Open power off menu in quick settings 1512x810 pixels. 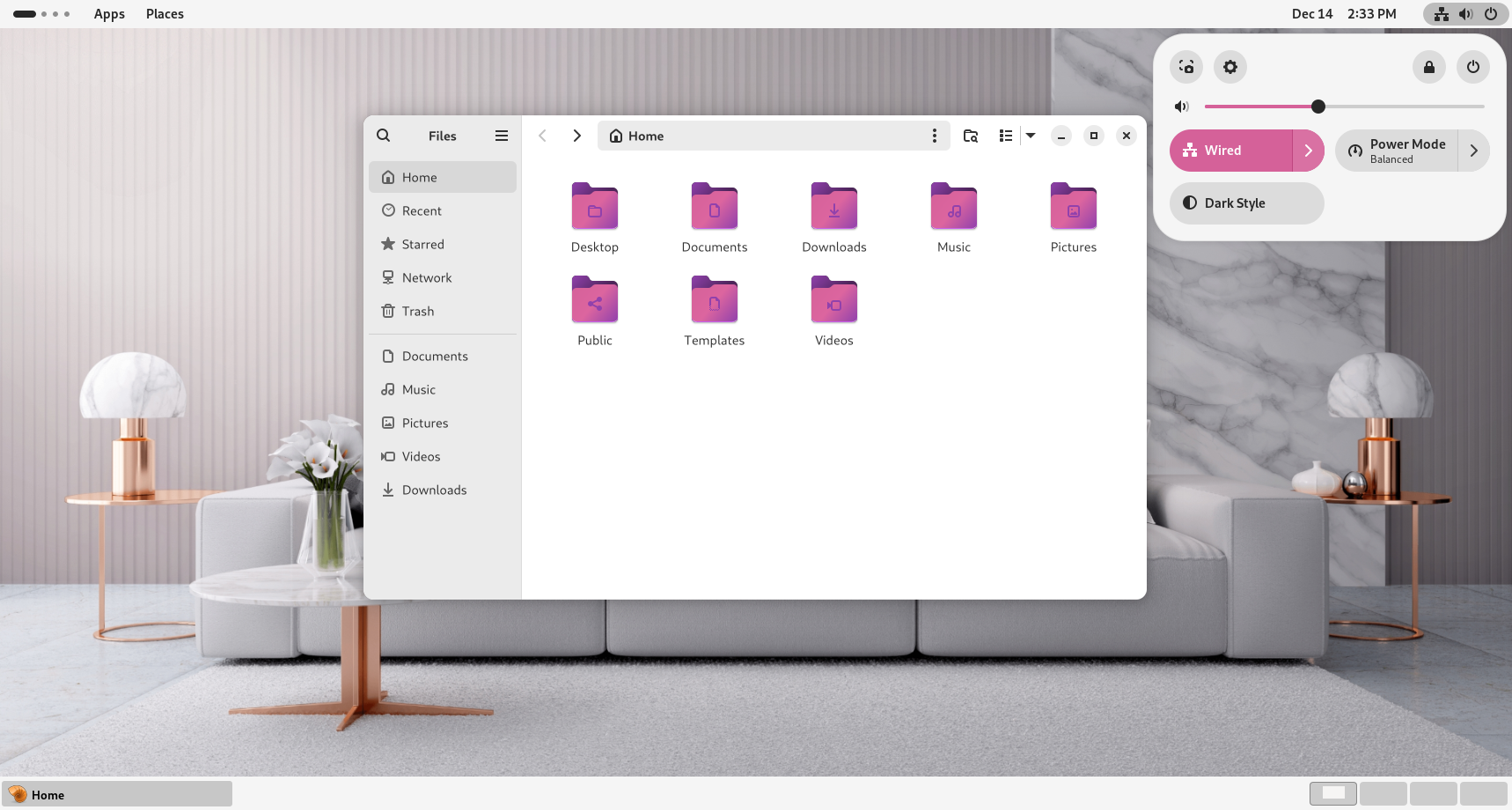[1473, 67]
